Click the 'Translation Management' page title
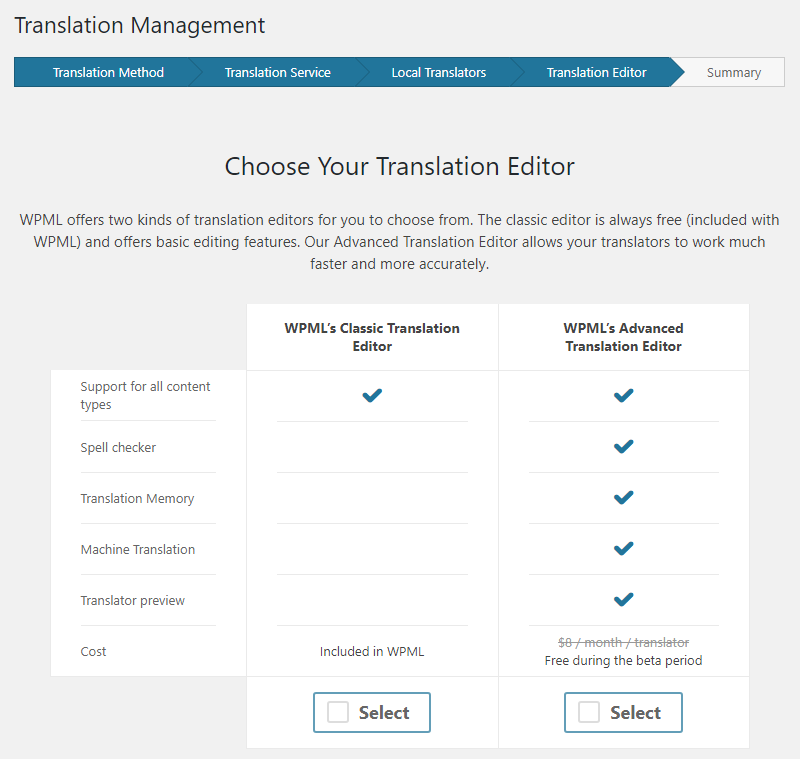 coord(139,26)
